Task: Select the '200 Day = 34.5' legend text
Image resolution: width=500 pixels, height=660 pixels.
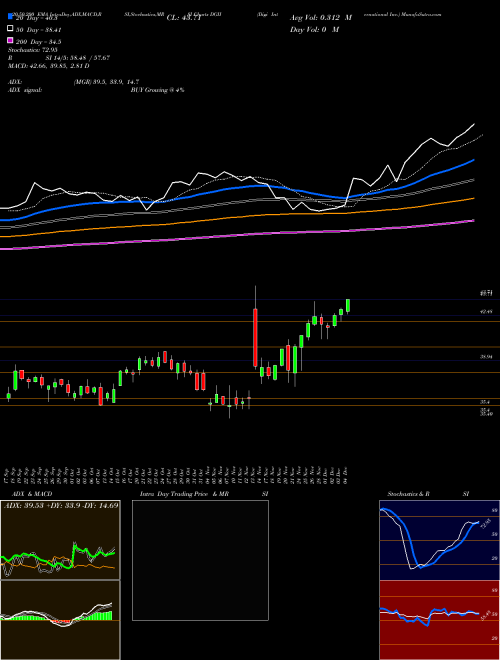Action: 39,42
